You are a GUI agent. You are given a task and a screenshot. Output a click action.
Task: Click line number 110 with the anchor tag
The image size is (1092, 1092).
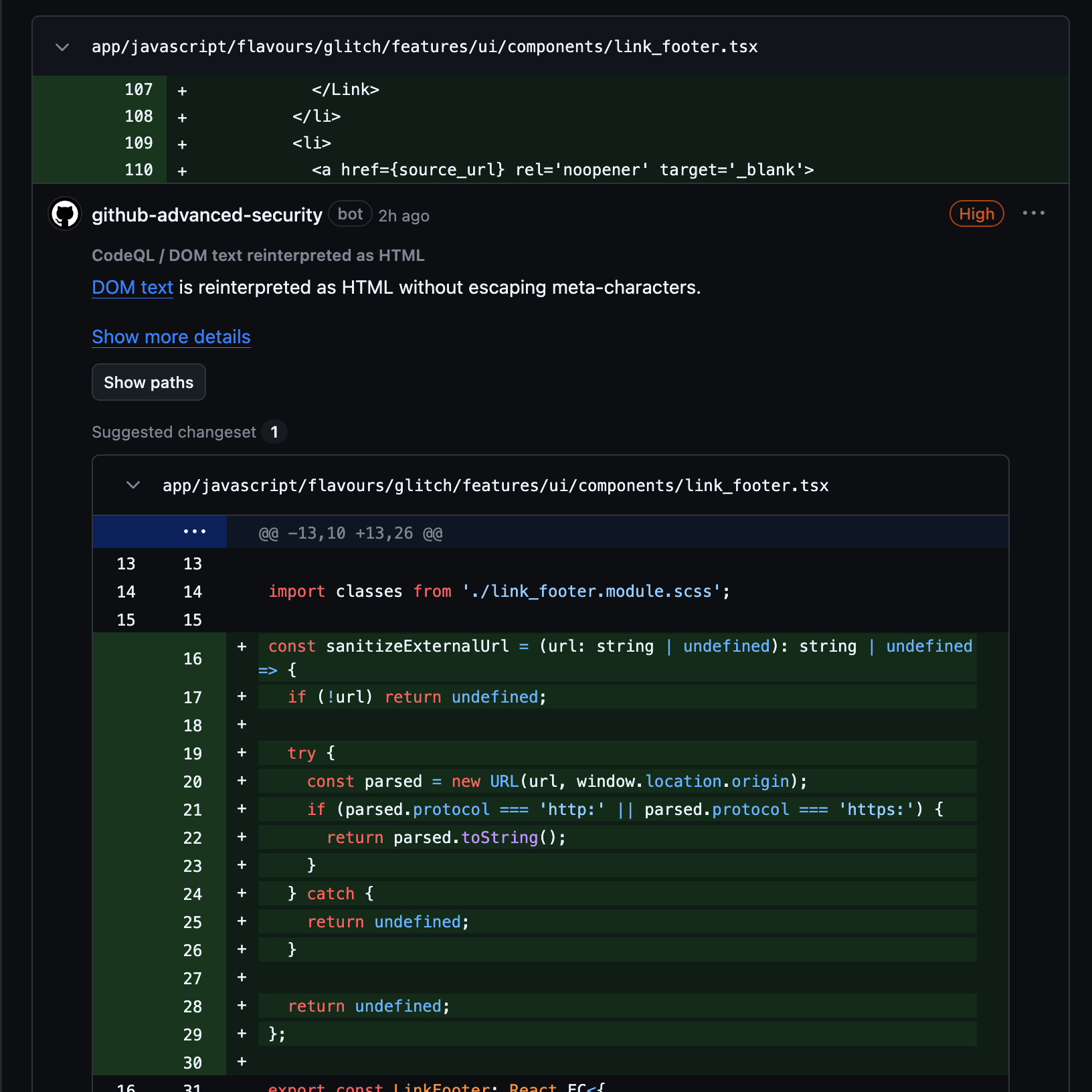pos(139,170)
